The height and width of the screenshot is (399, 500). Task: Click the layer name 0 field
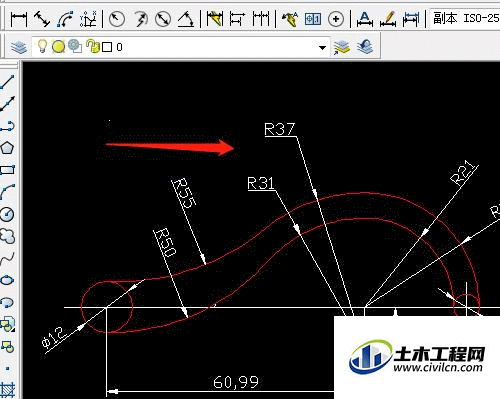[120, 47]
